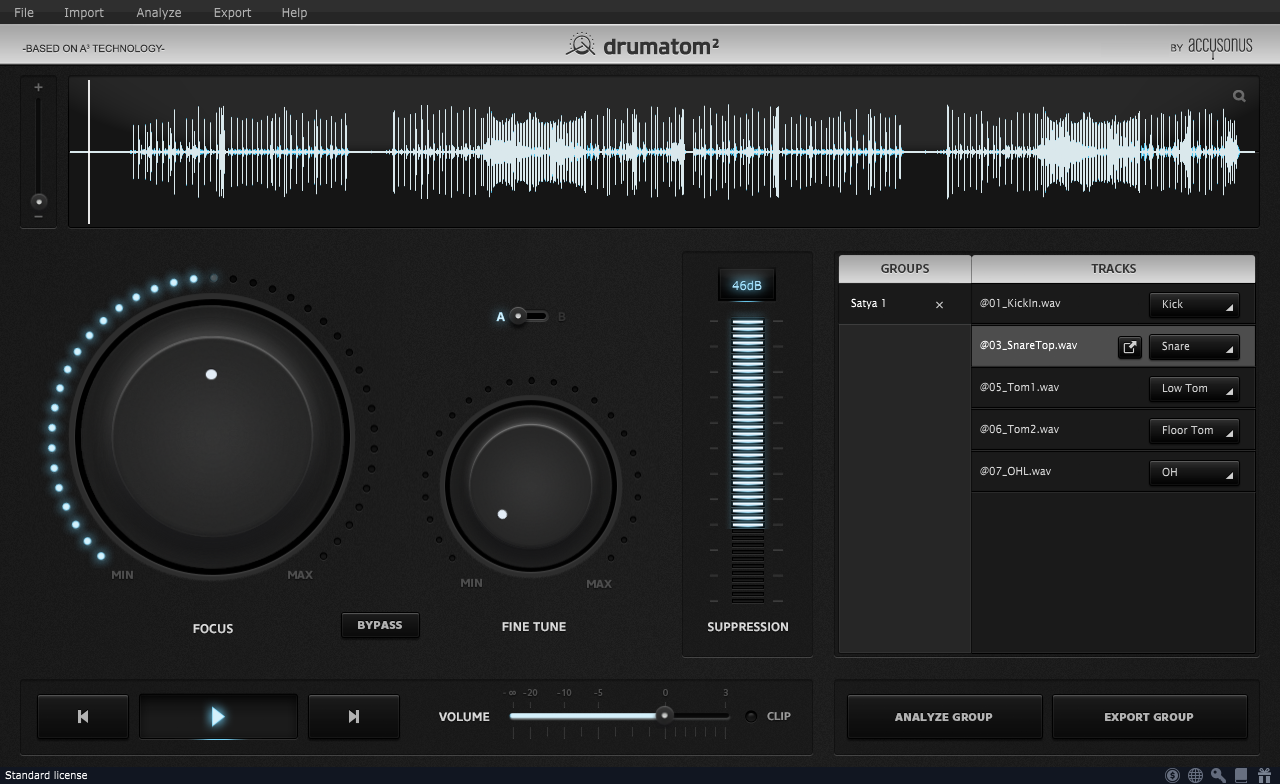Click the TRACKS column header
The image size is (1280, 784).
[x=1113, y=268]
